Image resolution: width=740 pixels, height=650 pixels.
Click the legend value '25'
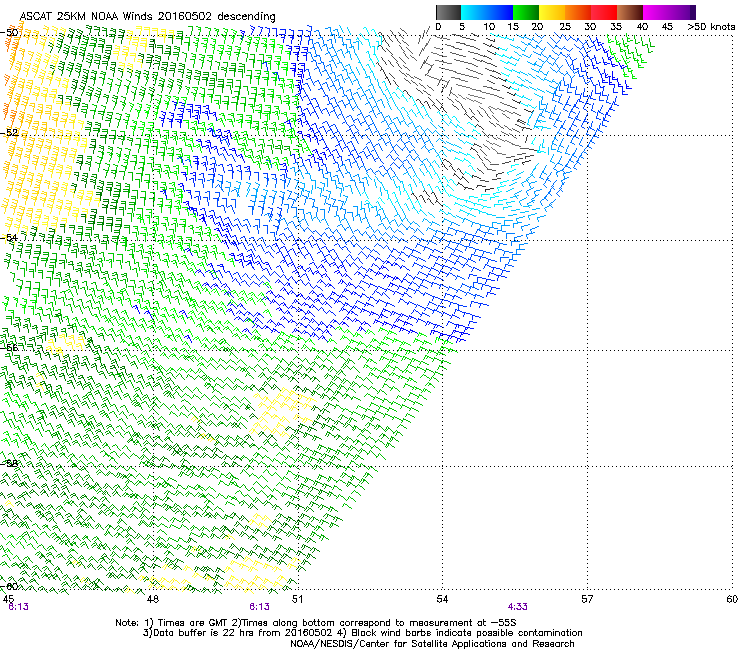[565, 27]
